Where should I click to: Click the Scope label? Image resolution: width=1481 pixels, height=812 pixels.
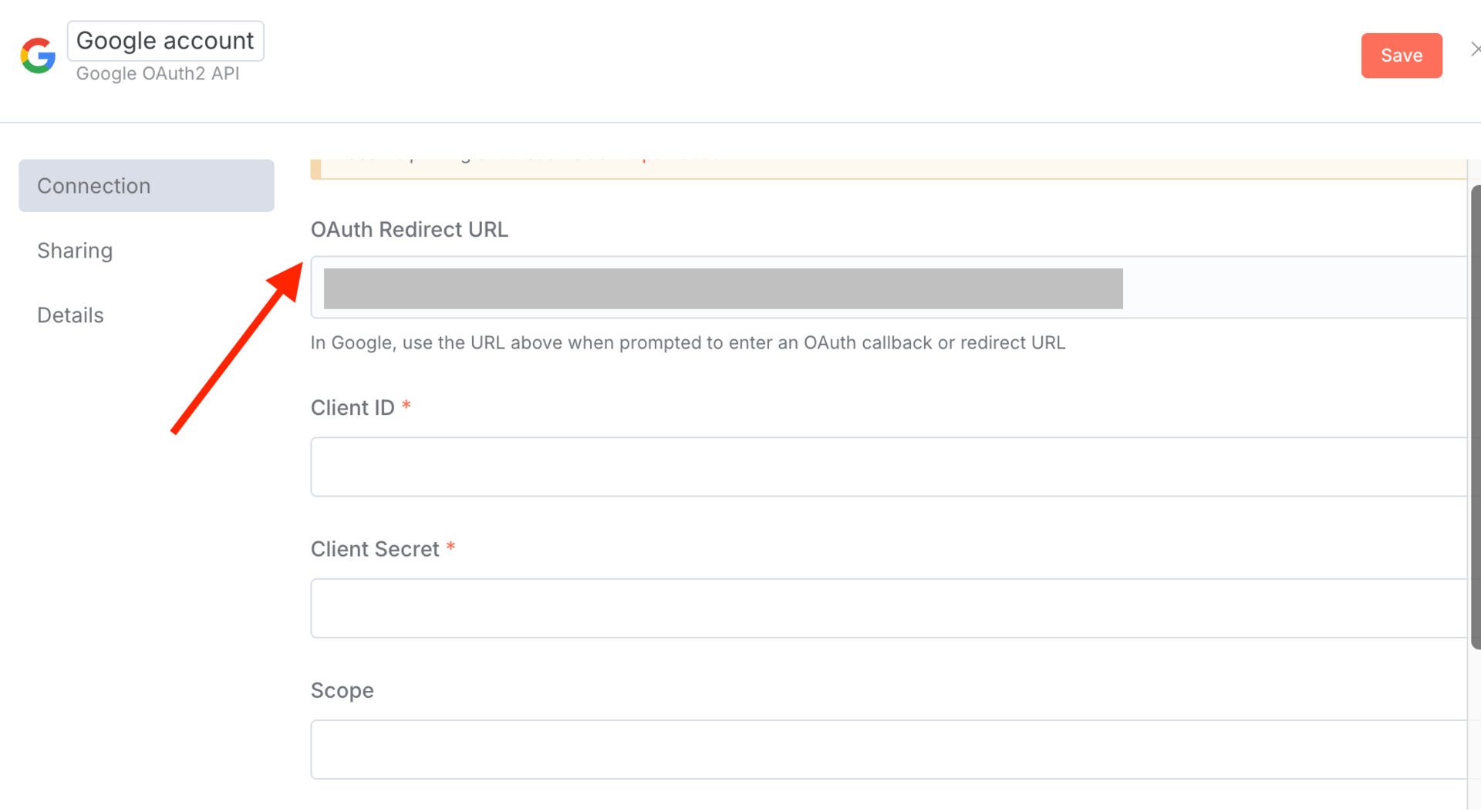point(342,691)
